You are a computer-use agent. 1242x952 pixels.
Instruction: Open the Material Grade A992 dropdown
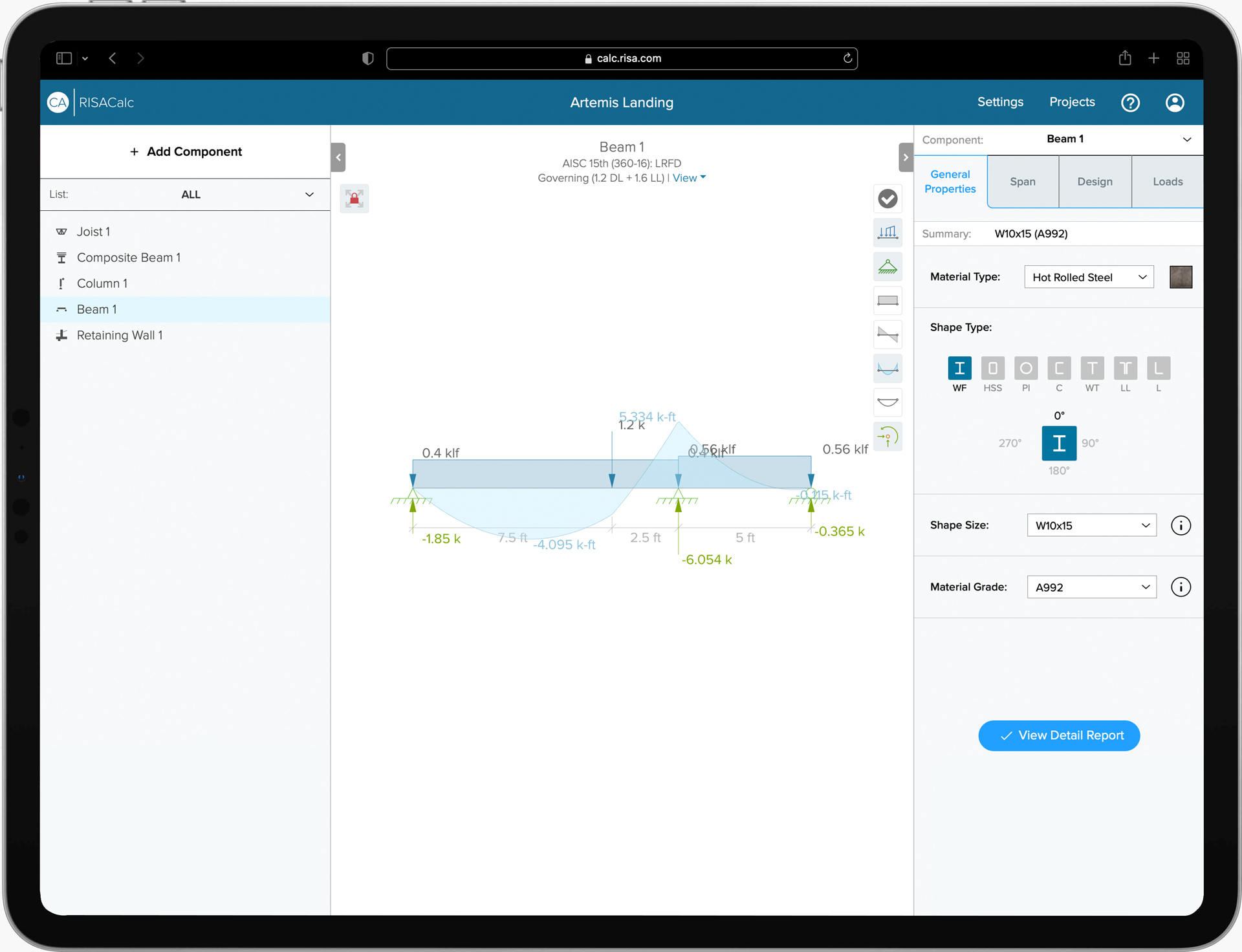click(1091, 587)
